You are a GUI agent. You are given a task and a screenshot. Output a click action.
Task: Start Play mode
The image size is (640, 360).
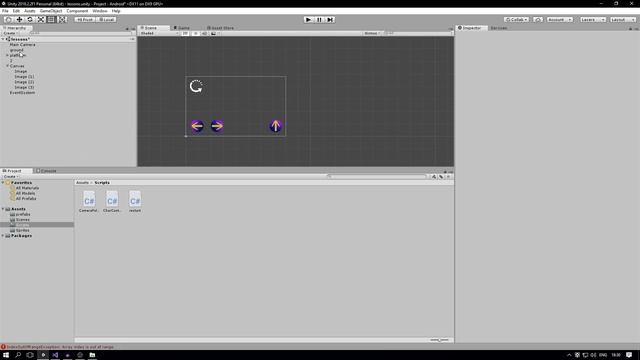point(308,20)
